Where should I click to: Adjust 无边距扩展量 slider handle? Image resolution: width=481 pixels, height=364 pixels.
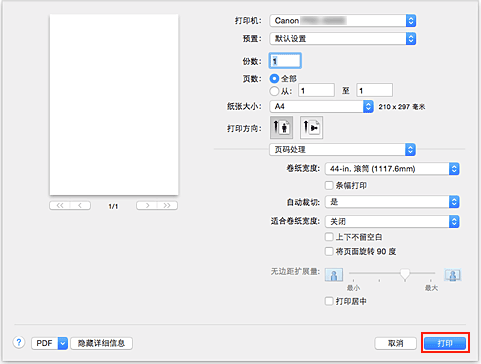(x=405, y=274)
